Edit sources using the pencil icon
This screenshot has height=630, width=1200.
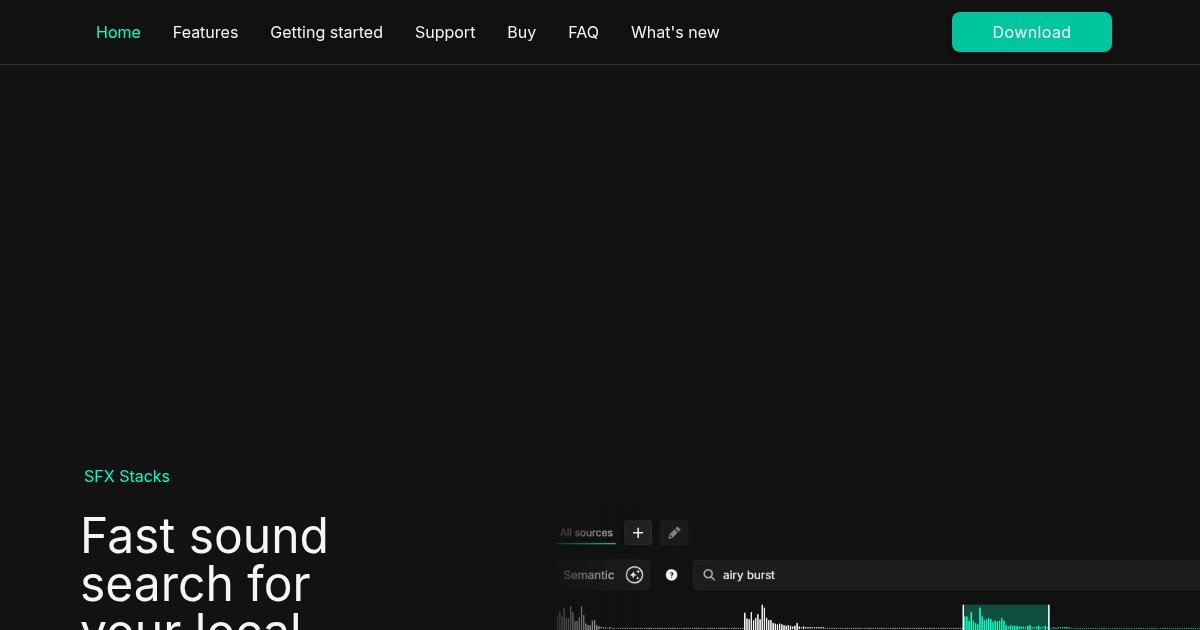(674, 533)
